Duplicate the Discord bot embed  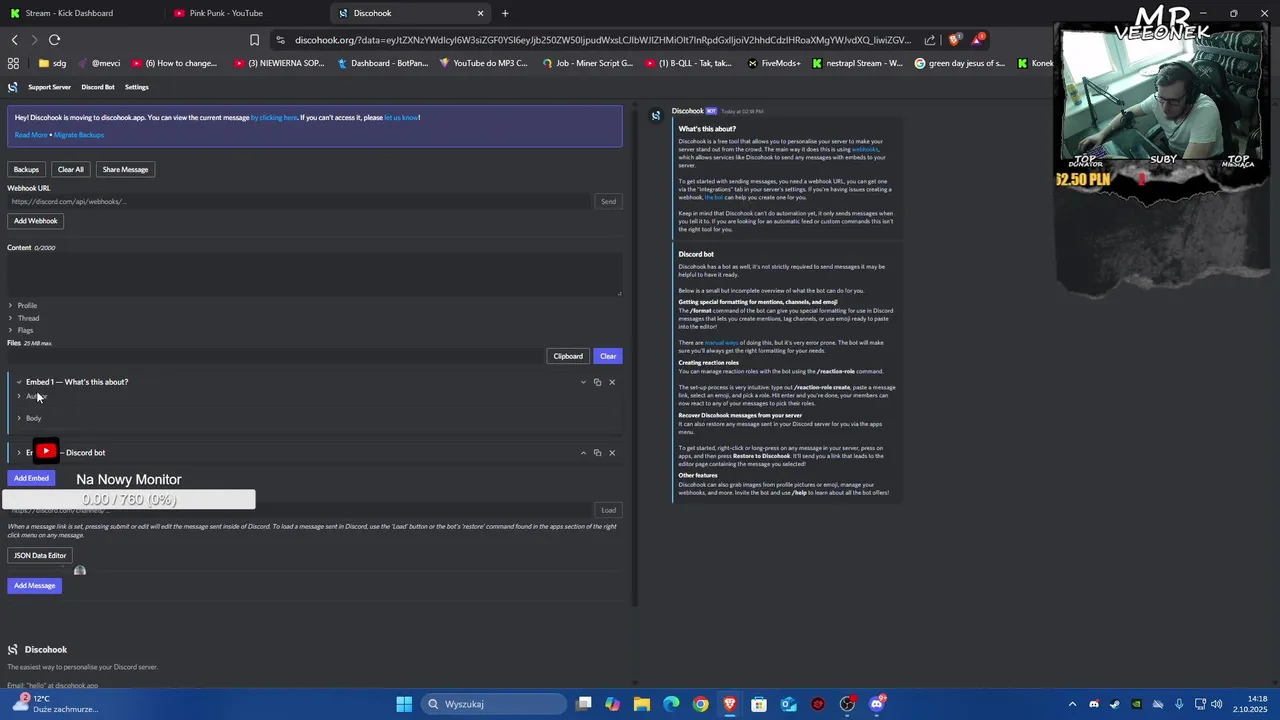tap(597, 453)
